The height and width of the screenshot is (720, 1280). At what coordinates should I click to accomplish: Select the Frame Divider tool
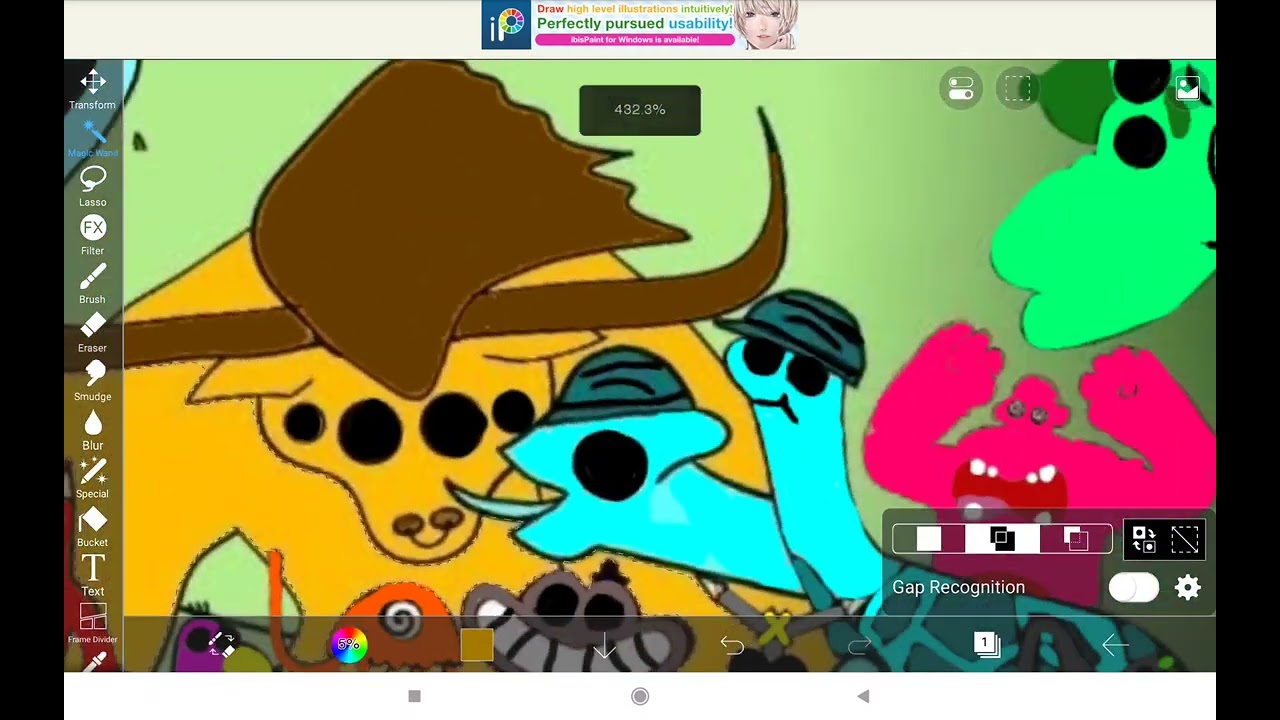pyautogui.click(x=93, y=623)
